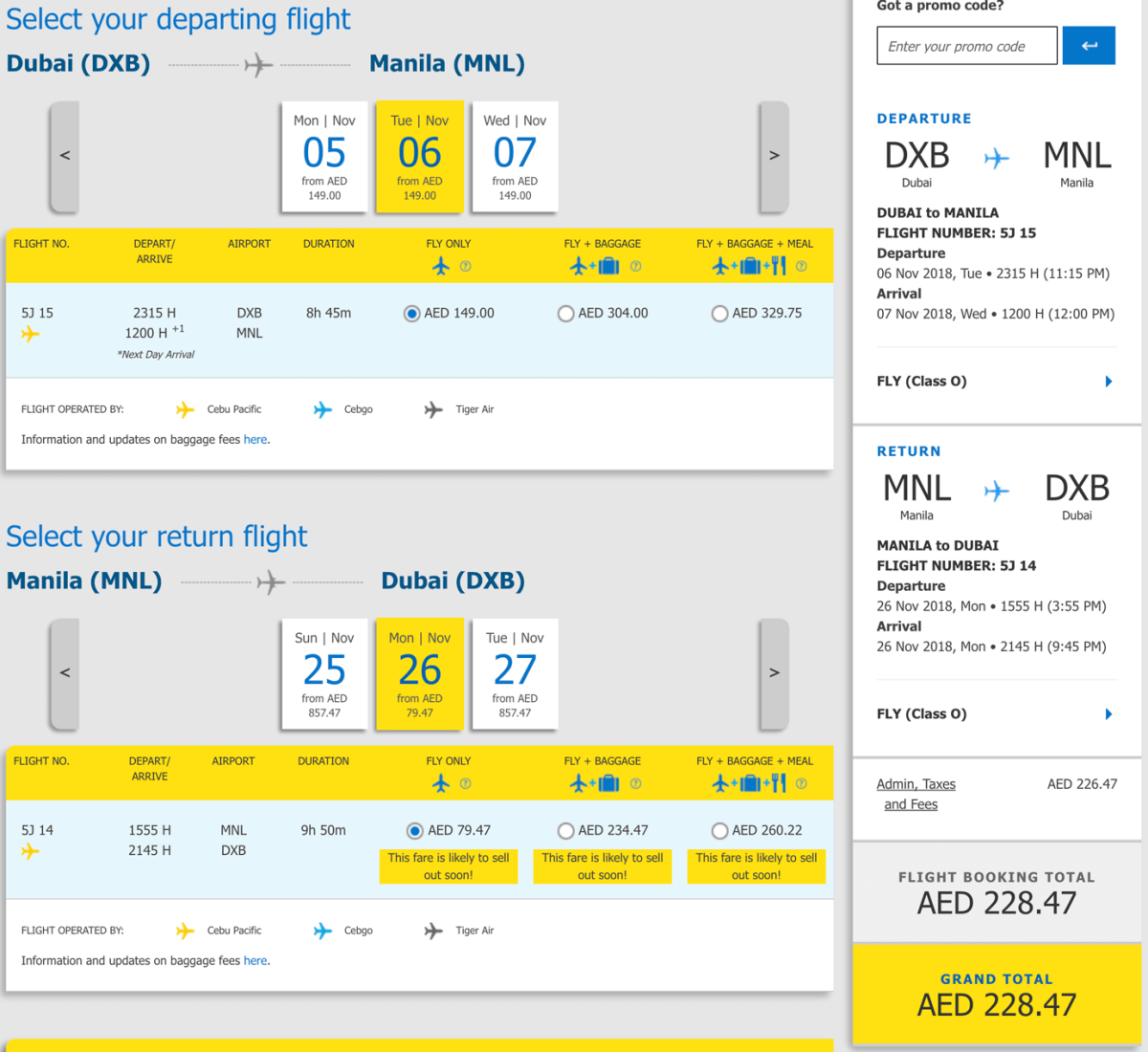Click help icon beside departing Fly + Baggage + Meal
Viewport: 1148px width, 1052px height.
[802, 267]
